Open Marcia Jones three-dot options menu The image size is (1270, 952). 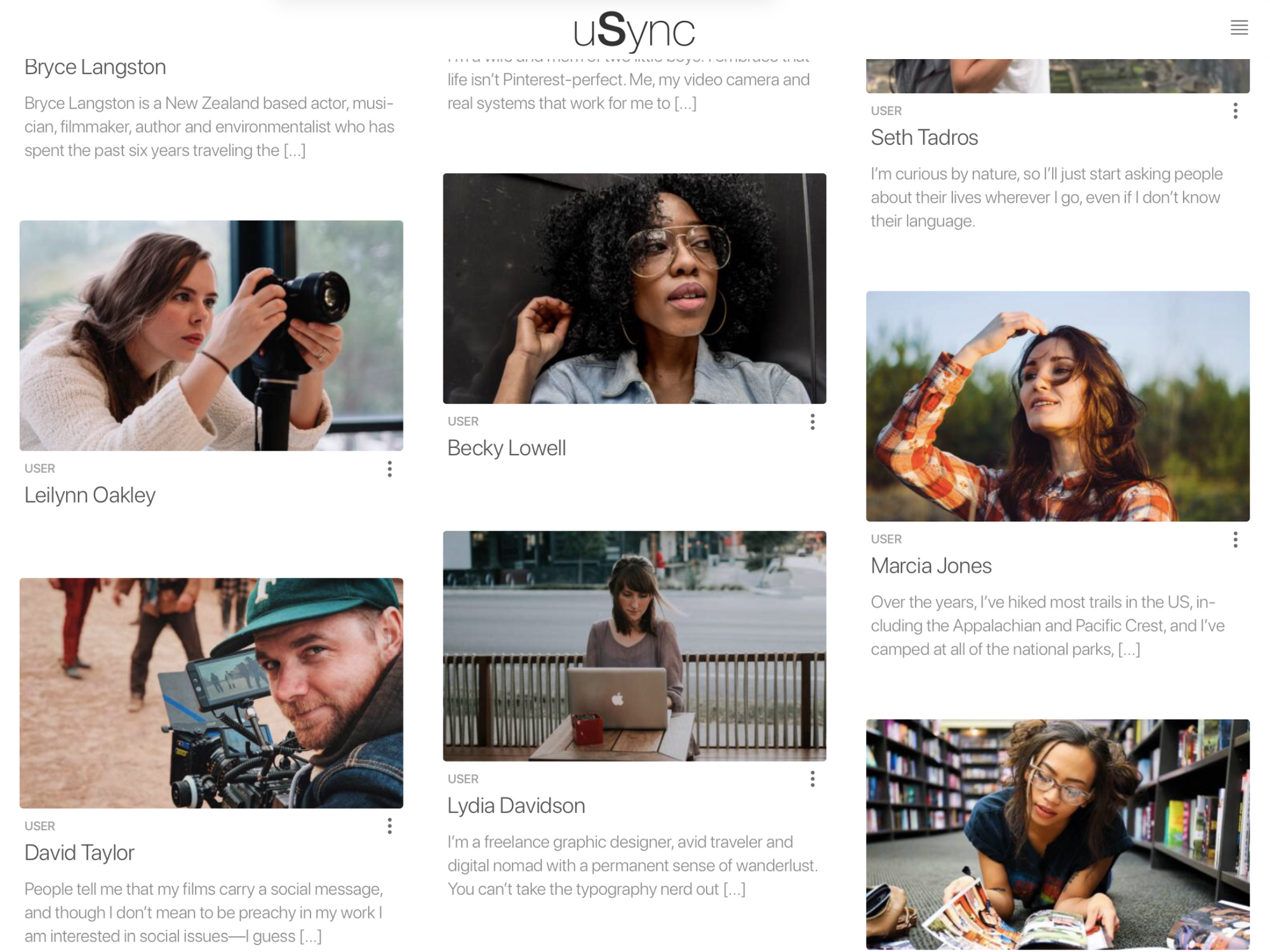point(1234,539)
